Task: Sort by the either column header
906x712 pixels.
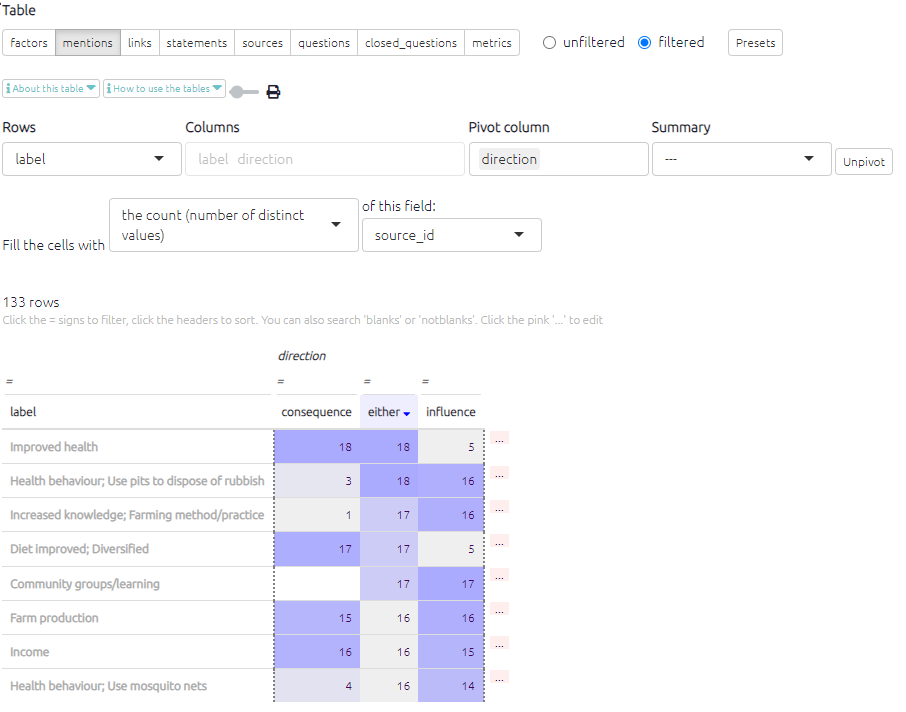Action: (x=384, y=412)
